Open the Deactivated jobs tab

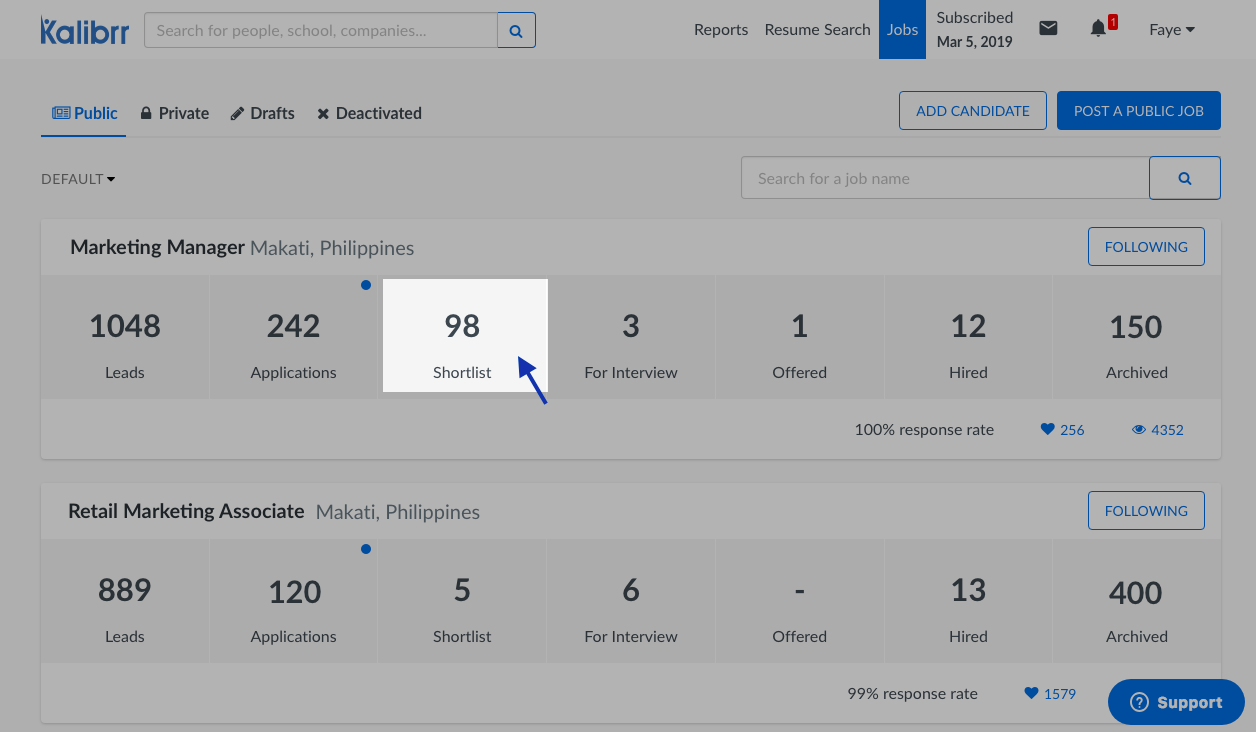pos(369,114)
